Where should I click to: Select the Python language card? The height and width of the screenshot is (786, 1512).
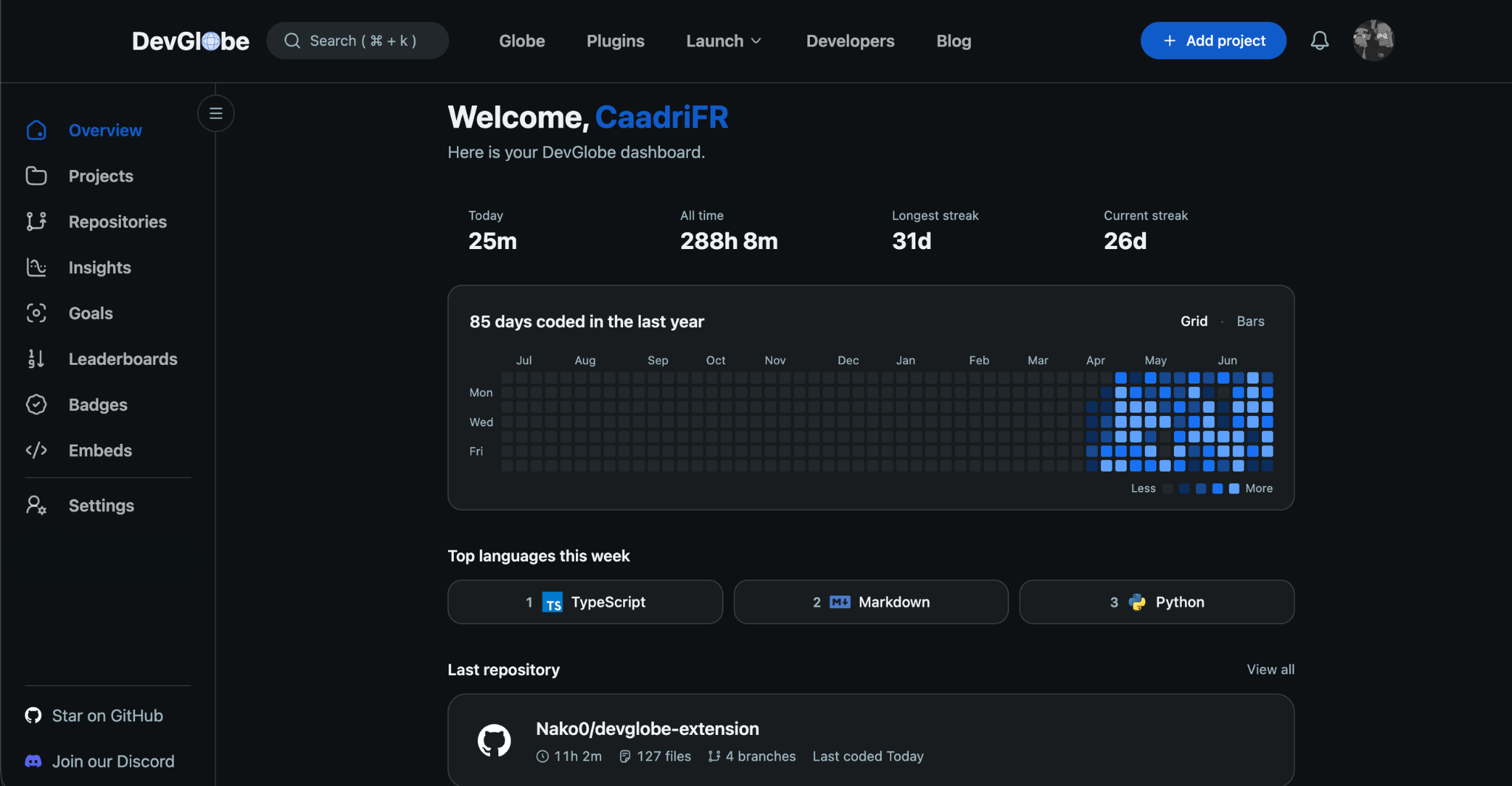click(1157, 602)
